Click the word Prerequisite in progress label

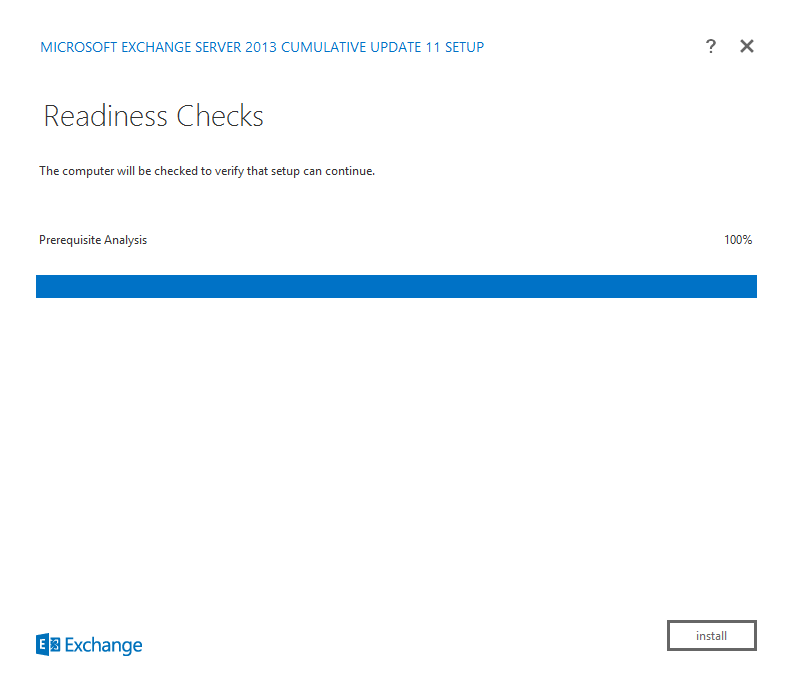click(x=69, y=240)
